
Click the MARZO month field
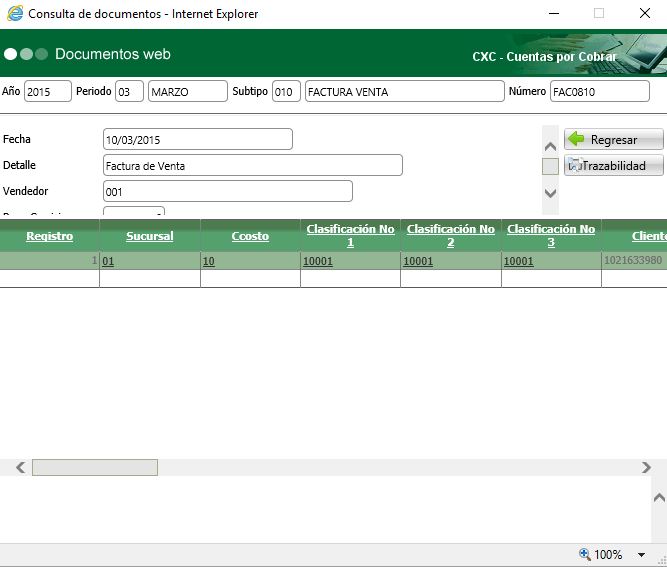pyautogui.click(x=188, y=91)
